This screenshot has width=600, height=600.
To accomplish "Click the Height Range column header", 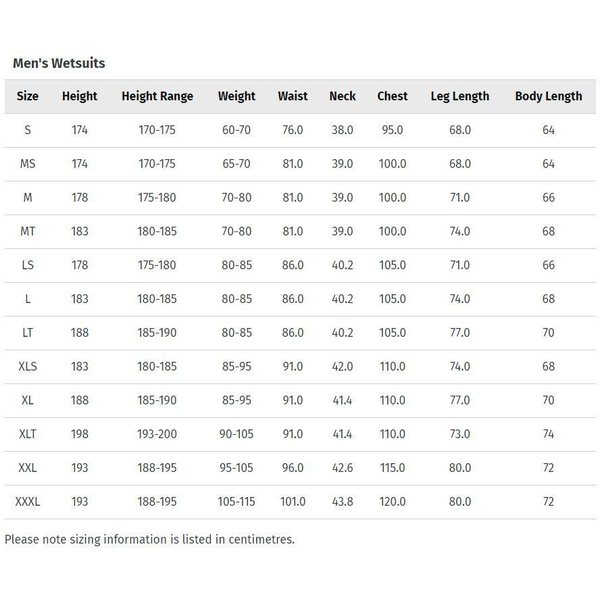I will point(157,96).
